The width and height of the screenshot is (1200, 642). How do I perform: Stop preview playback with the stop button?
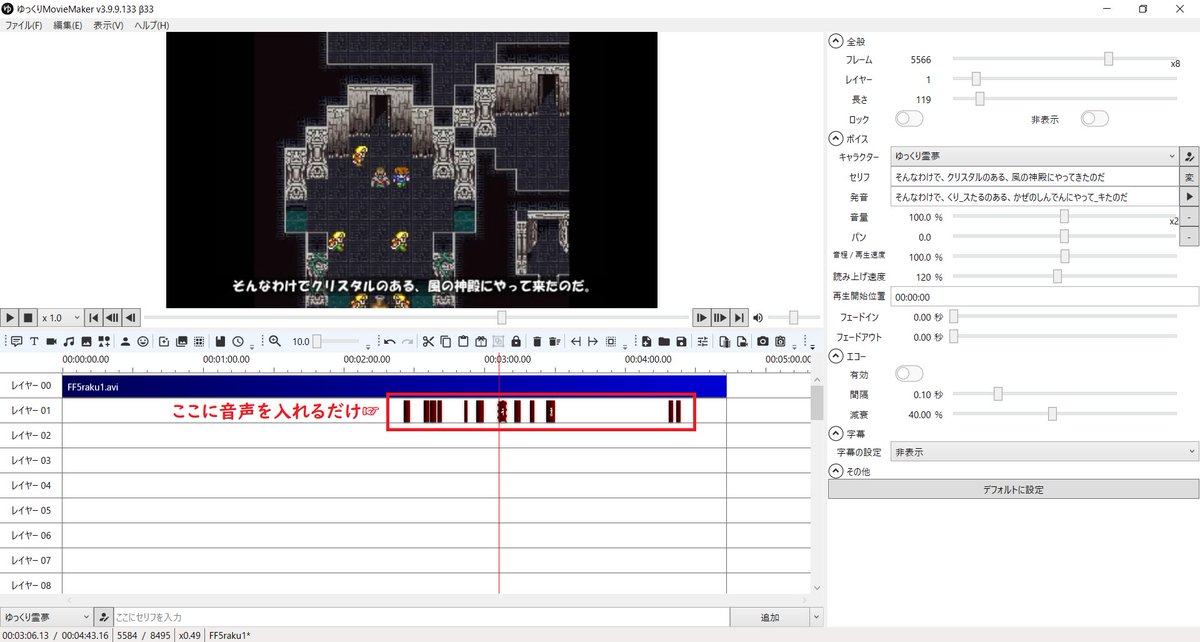pyautogui.click(x=28, y=317)
